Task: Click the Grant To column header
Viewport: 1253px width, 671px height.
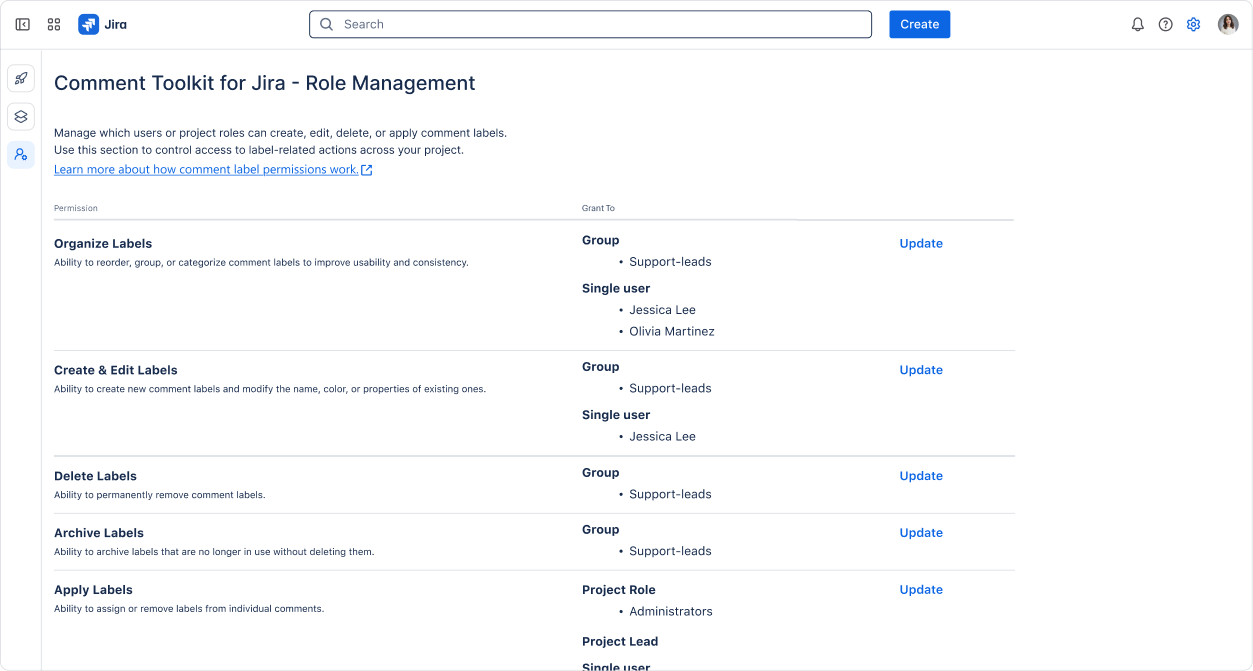Action: [598, 208]
